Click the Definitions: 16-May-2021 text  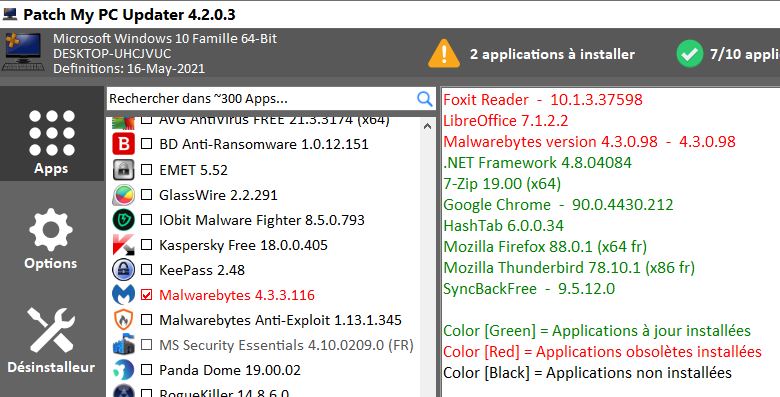[x=129, y=69]
